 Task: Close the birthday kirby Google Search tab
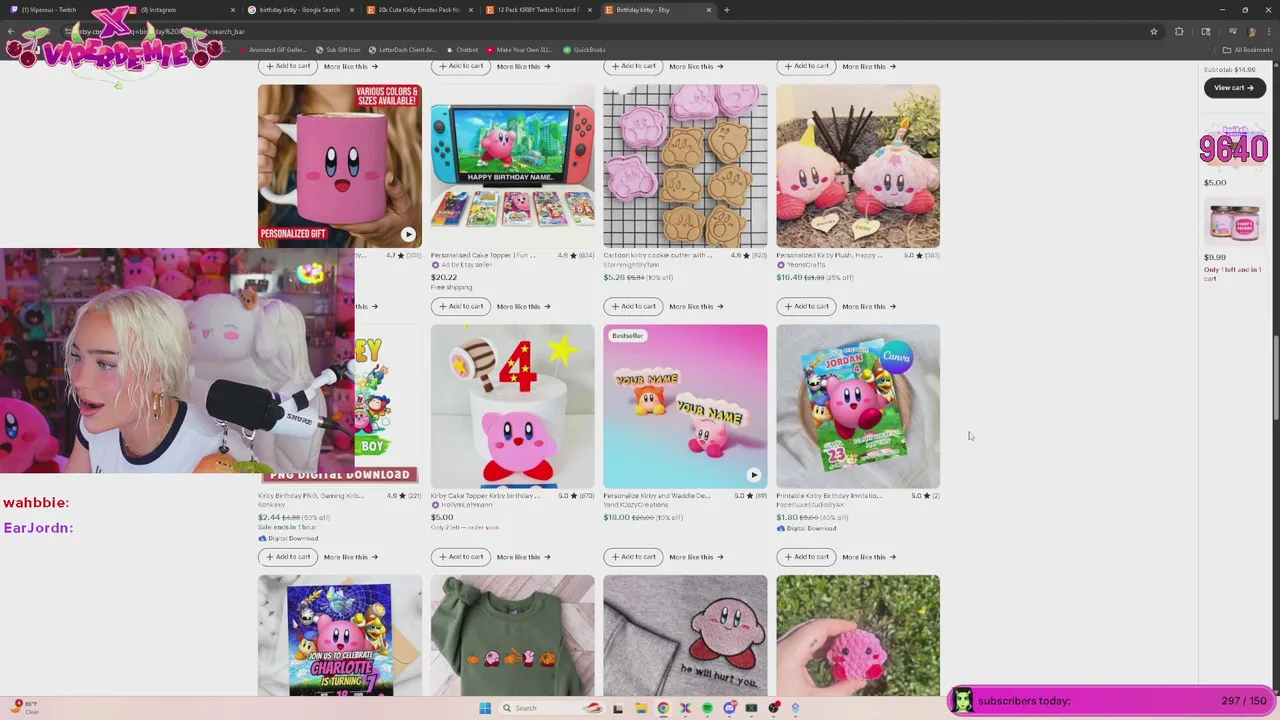(352, 10)
